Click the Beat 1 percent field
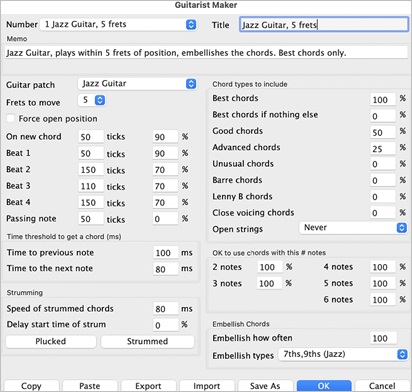This screenshot has height=392, width=412. coord(165,153)
